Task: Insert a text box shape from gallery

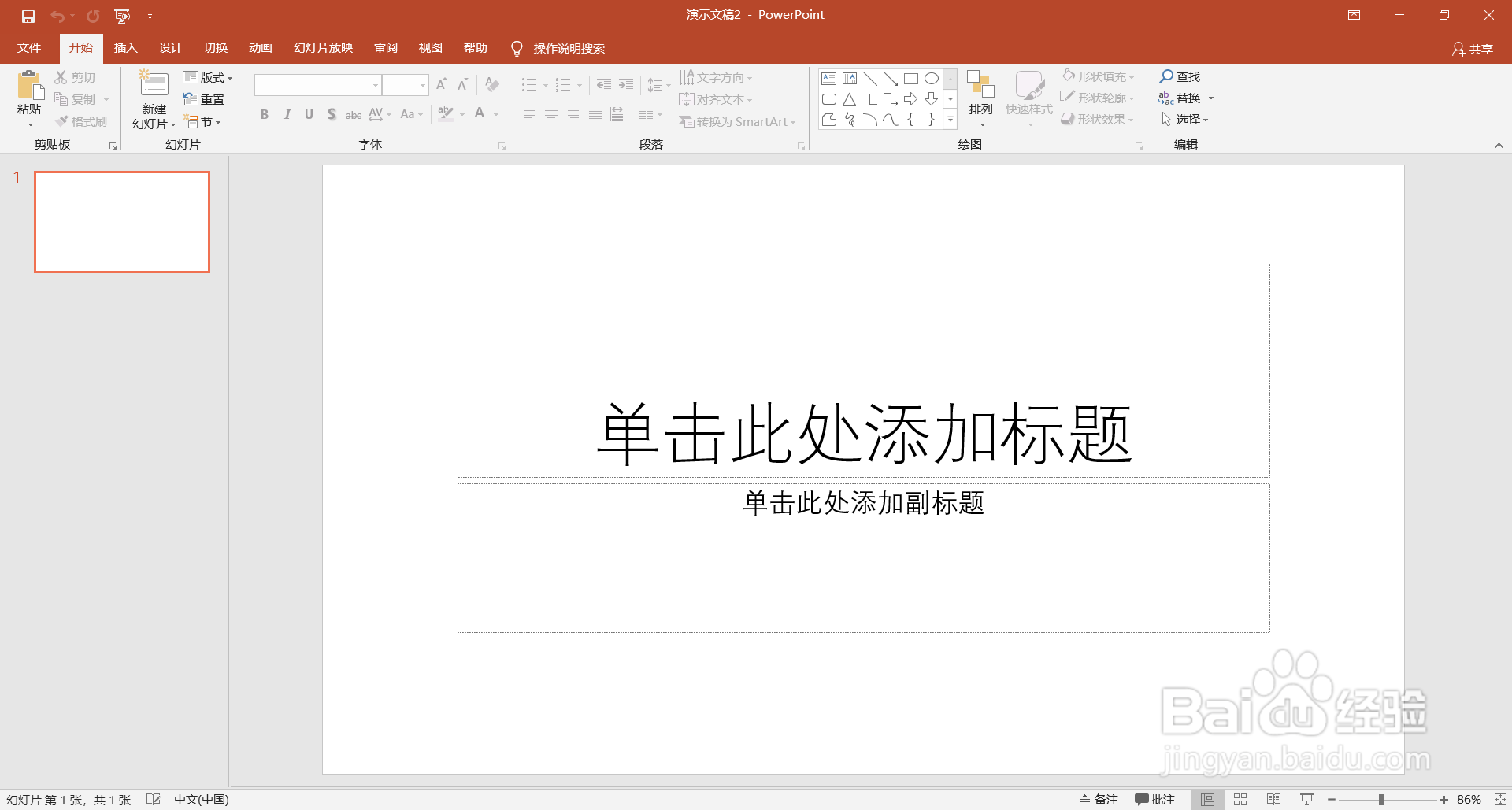Action: (829, 78)
